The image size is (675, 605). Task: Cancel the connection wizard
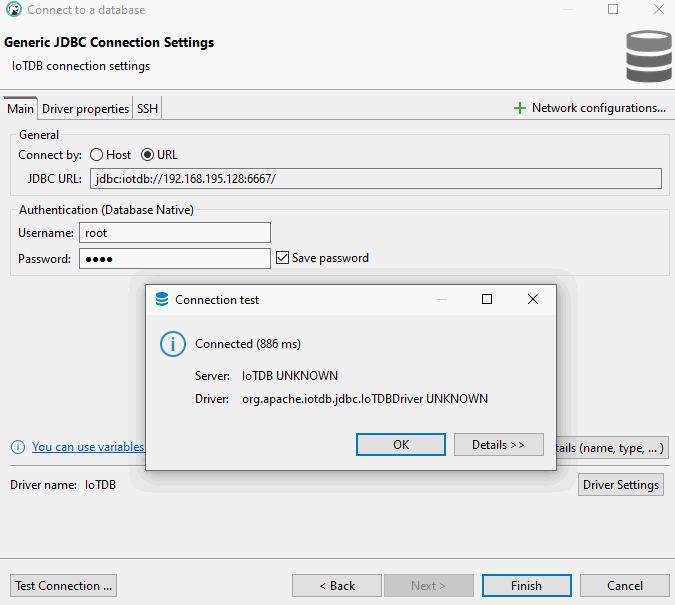pos(625,586)
